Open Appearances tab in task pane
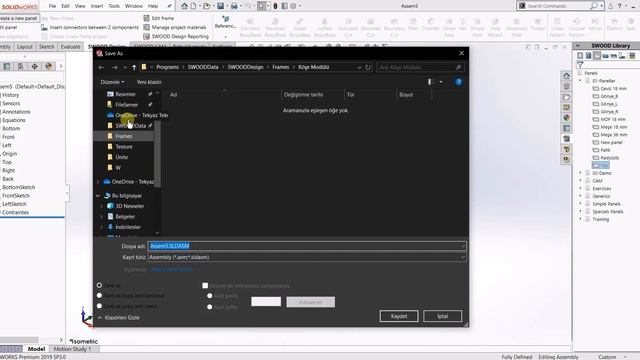 coord(566,118)
